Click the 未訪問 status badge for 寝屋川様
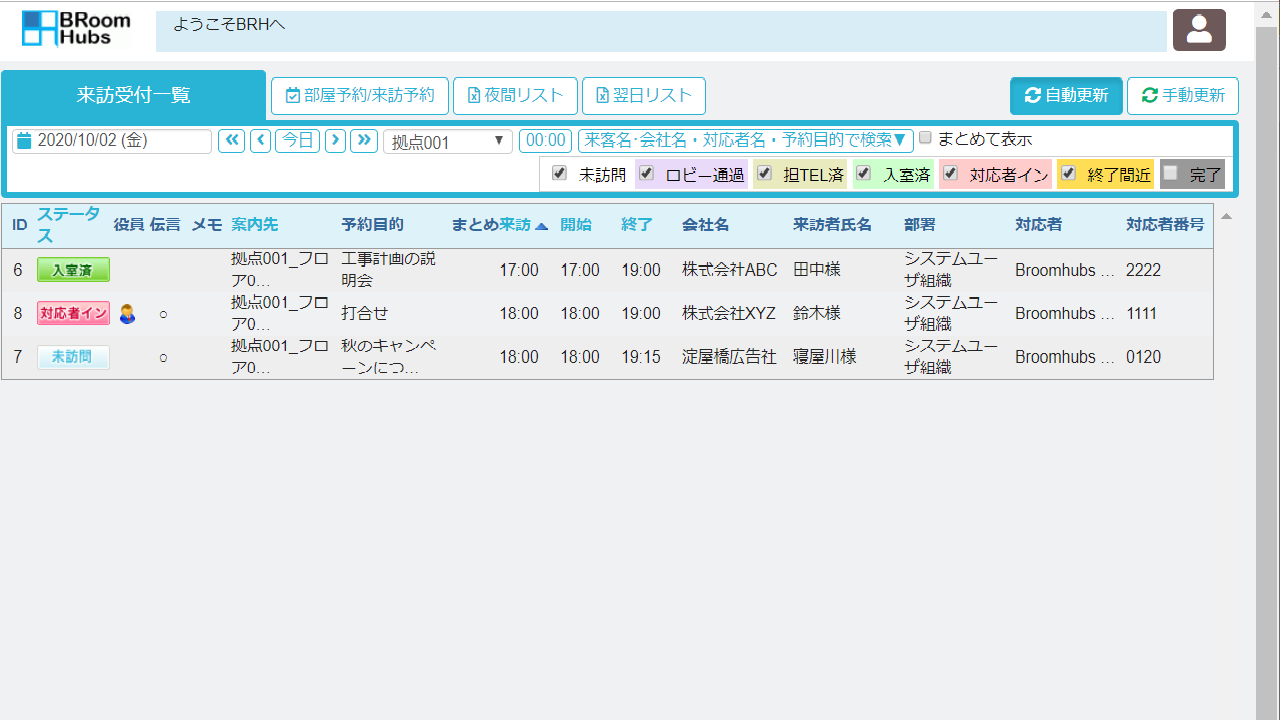Screen dimensions: 1280x720 pos(73,357)
